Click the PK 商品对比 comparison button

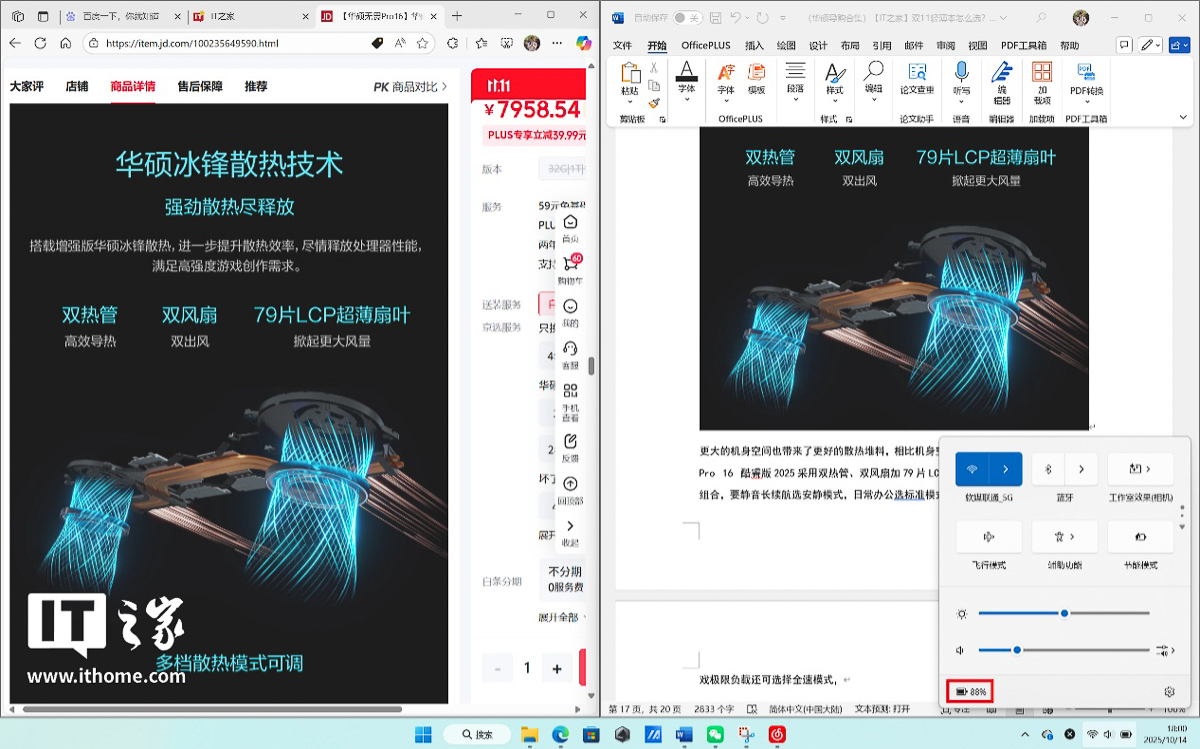point(408,86)
